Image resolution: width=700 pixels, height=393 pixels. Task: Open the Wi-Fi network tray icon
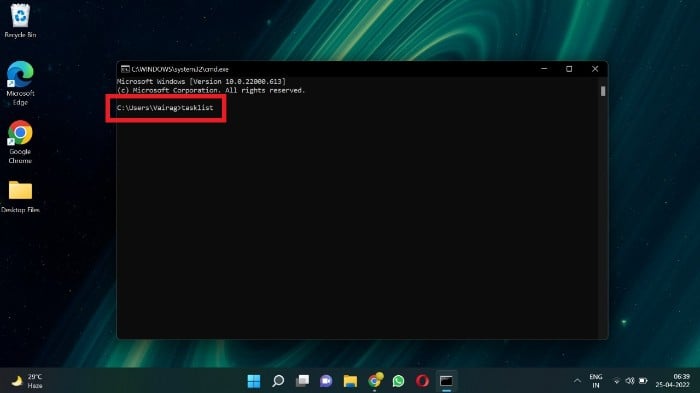coord(617,381)
